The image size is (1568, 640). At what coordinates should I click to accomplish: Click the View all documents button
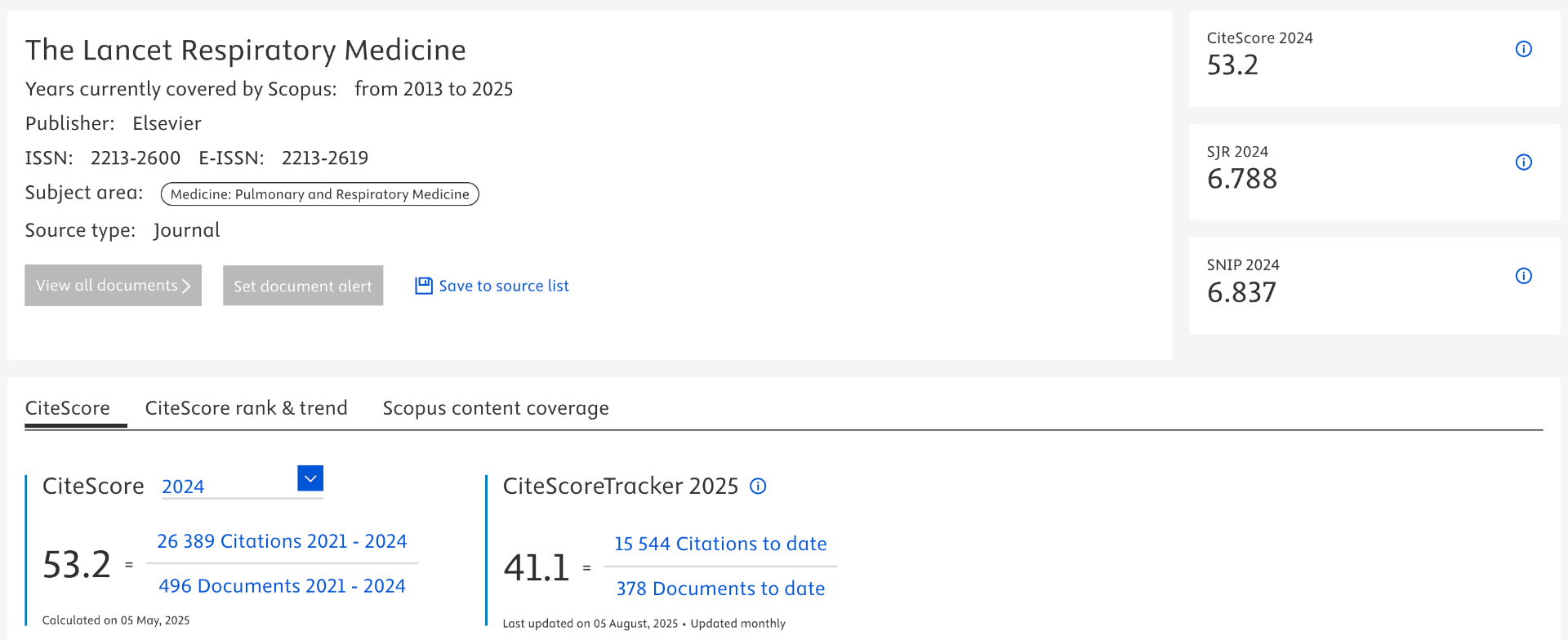(113, 286)
